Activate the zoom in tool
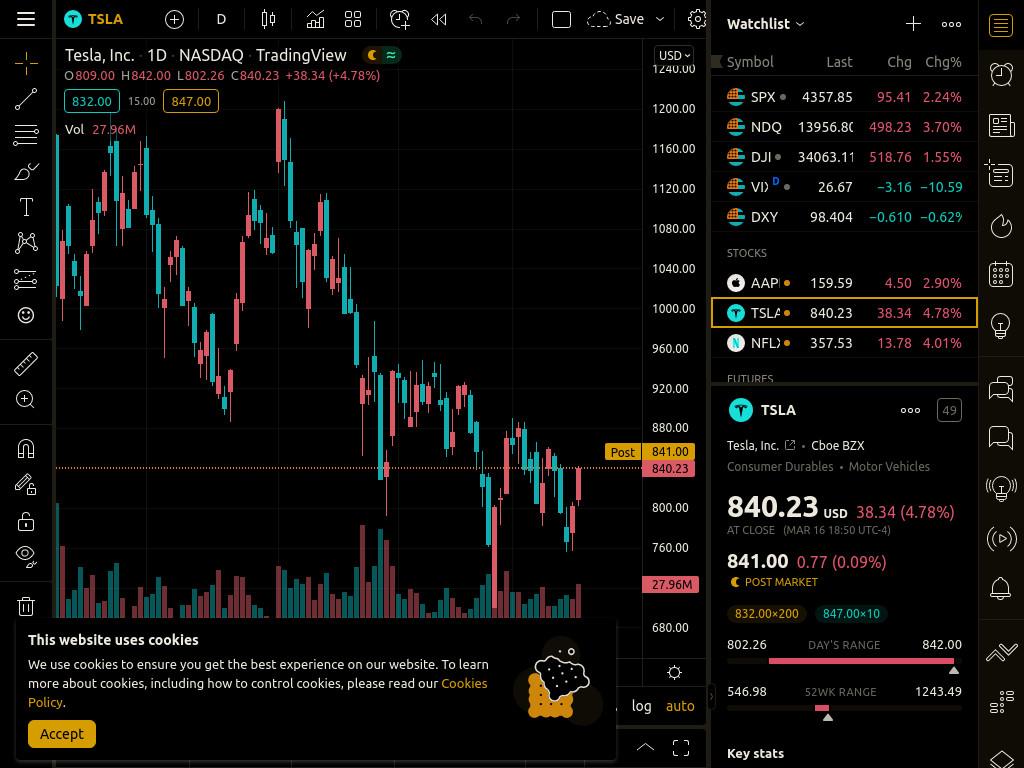The height and width of the screenshot is (768, 1024). [25, 399]
